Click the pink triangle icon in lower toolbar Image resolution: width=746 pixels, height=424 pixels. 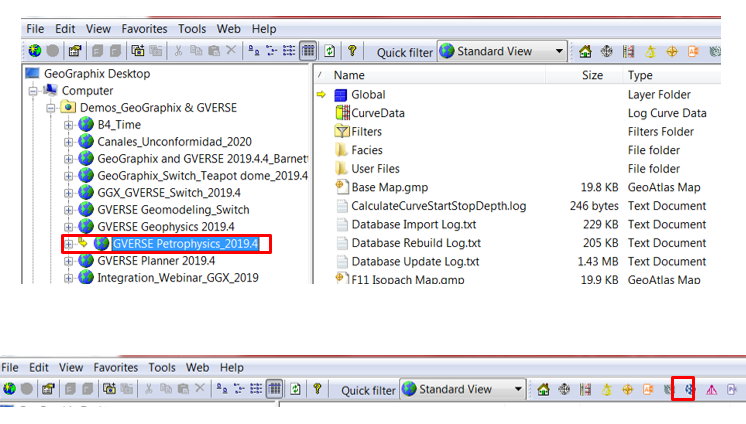[x=711, y=390]
